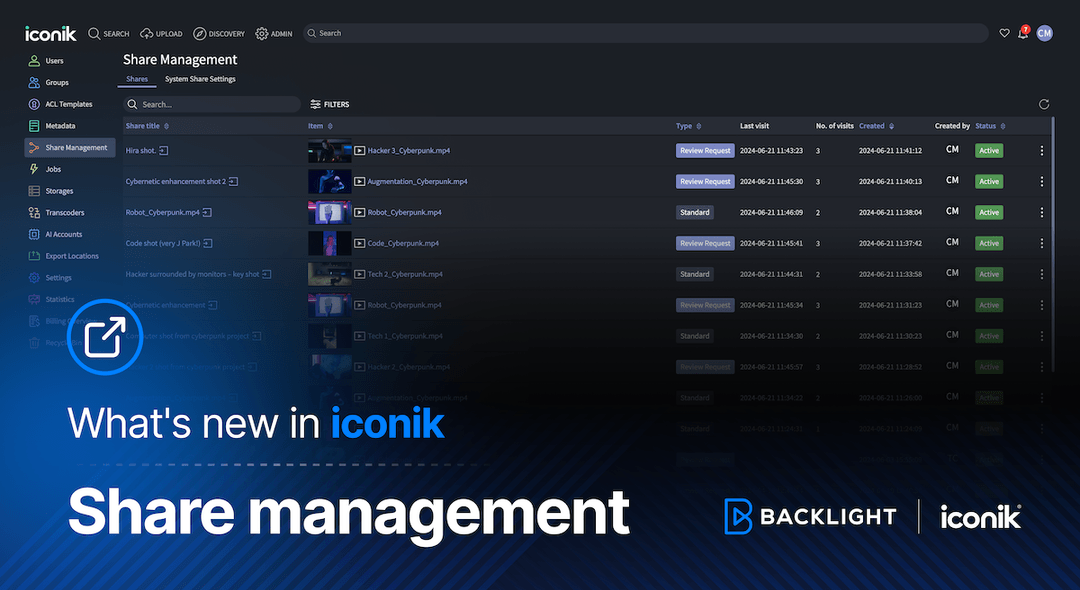Screen dimensions: 1080x590
Task: Open options menu for Hira shot row
Action: (x=1041, y=150)
